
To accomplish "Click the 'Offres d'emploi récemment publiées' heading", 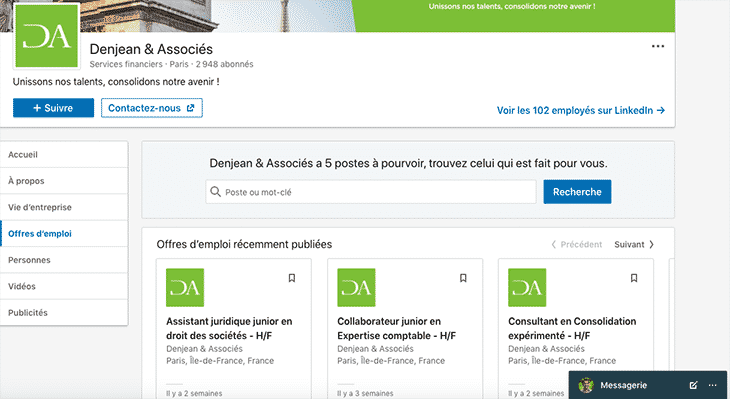I will click(x=244, y=244).
